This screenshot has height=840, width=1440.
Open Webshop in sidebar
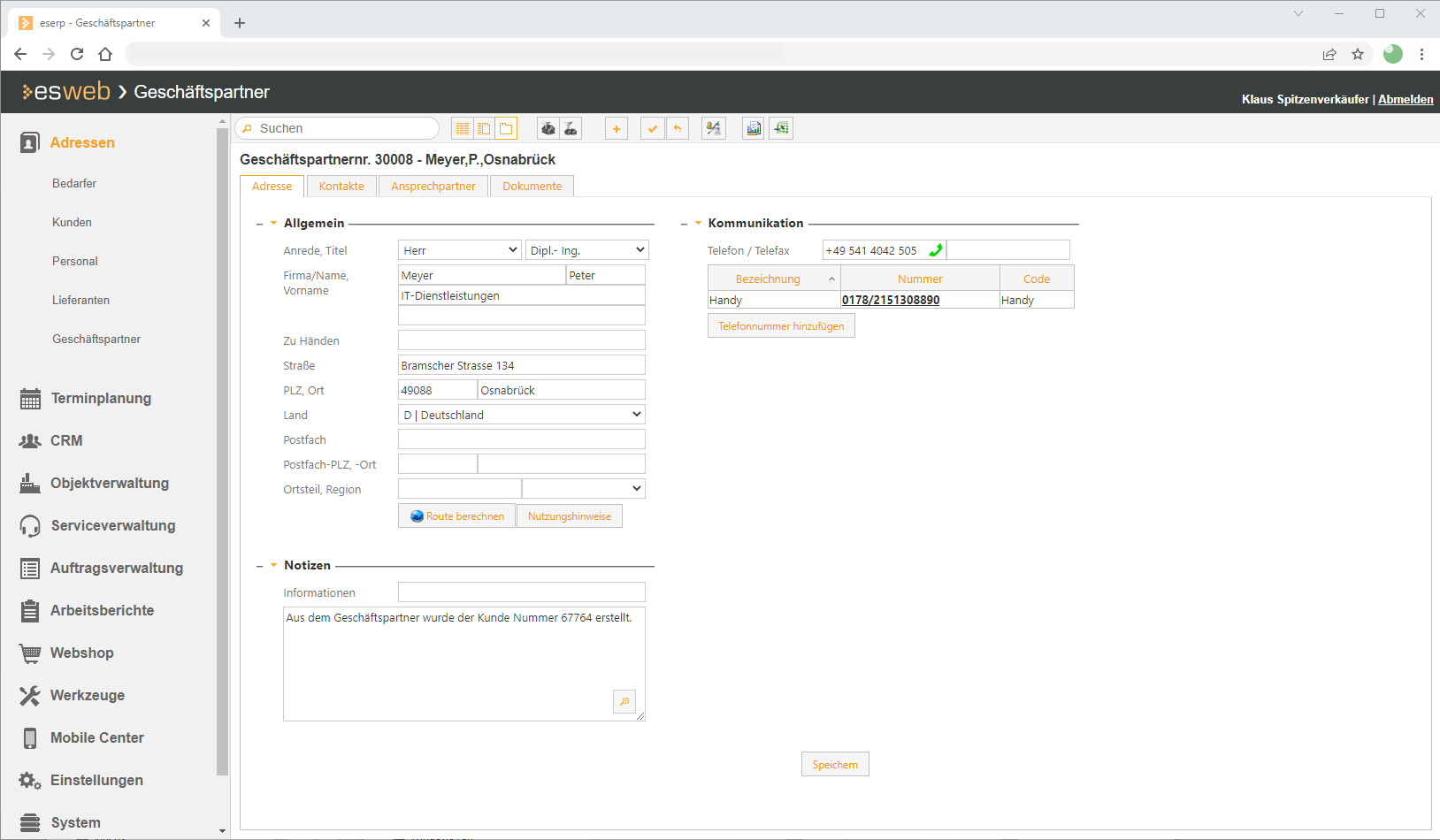[81, 653]
